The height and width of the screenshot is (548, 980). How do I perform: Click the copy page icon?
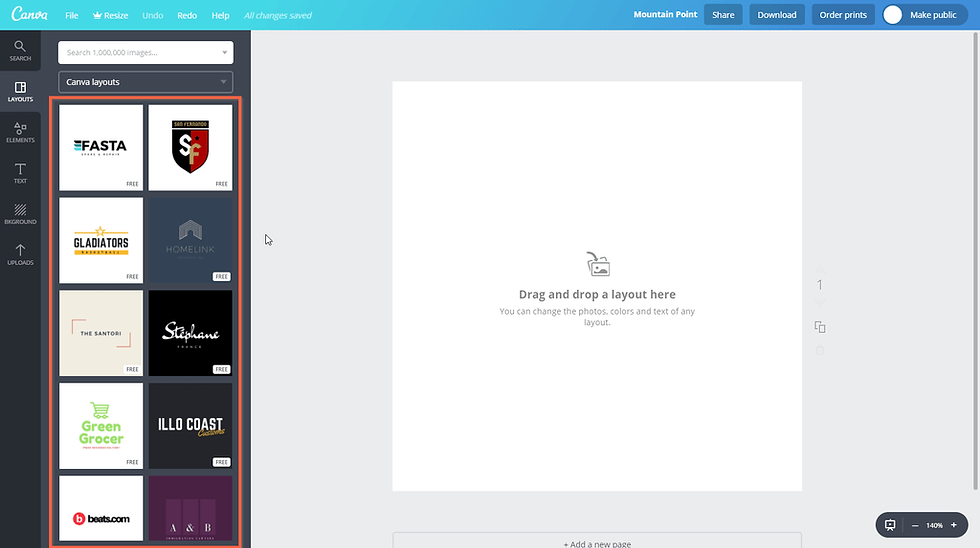coord(820,327)
